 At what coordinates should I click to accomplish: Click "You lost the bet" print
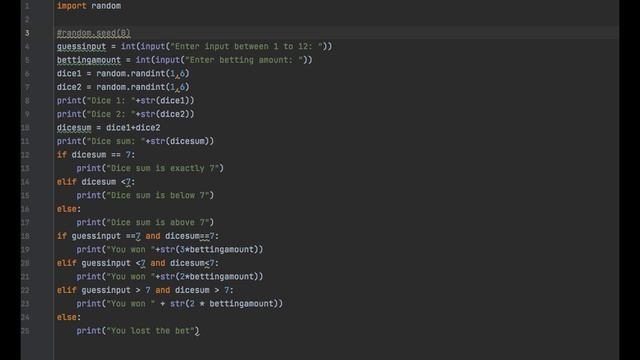click(138, 331)
